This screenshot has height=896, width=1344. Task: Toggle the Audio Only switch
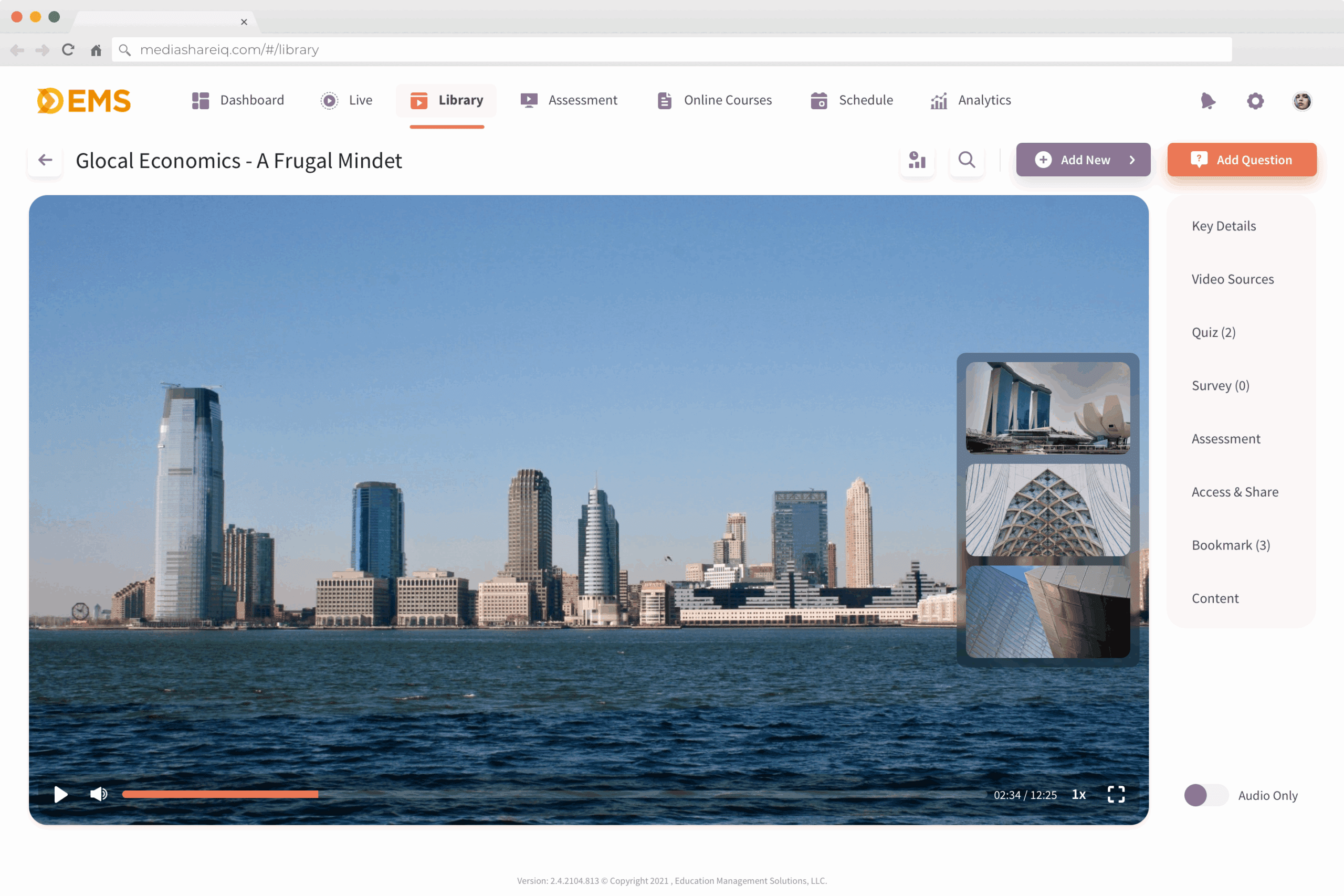(x=1206, y=795)
